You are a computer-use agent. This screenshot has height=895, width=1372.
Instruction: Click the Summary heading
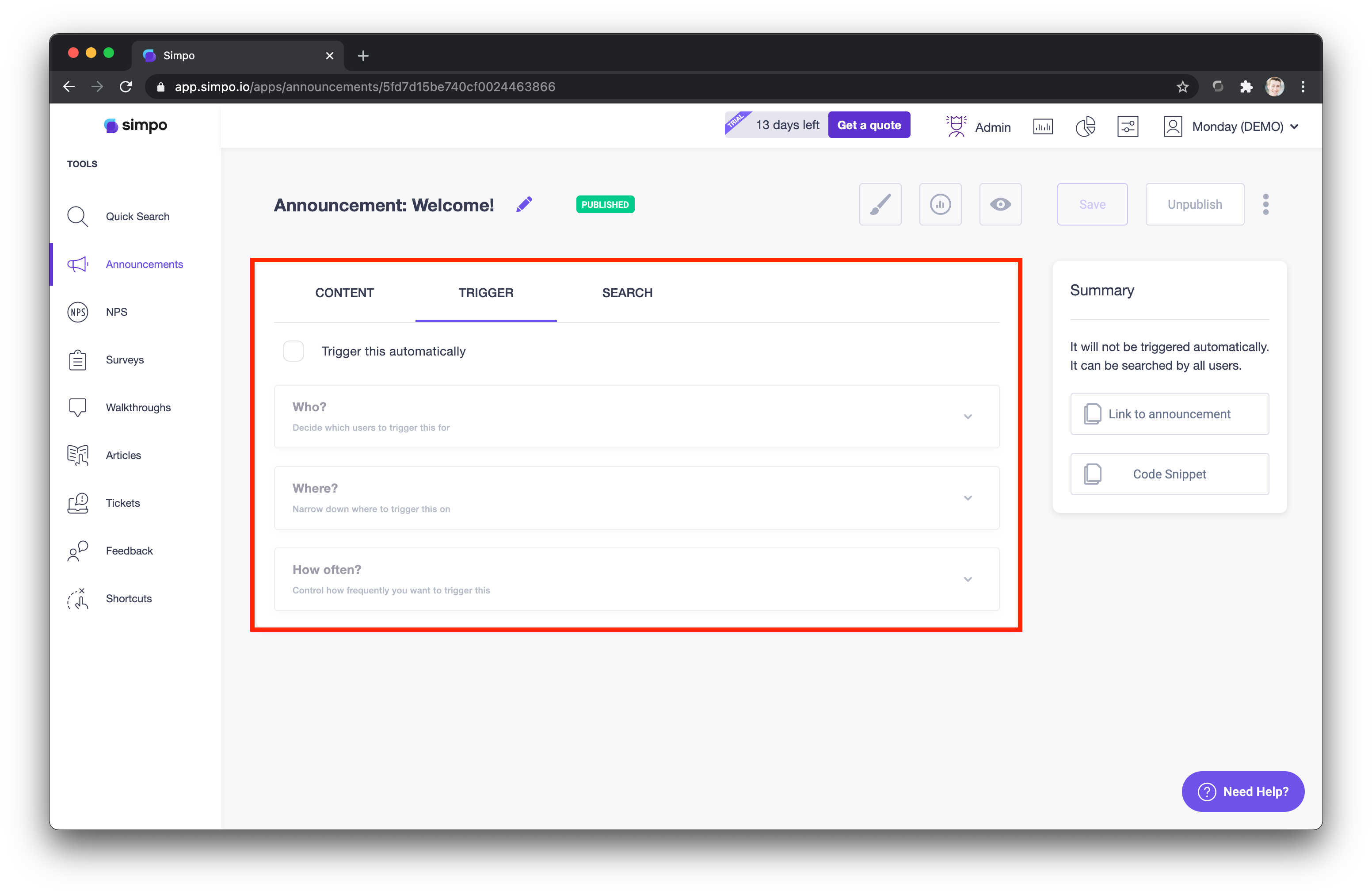1101,290
